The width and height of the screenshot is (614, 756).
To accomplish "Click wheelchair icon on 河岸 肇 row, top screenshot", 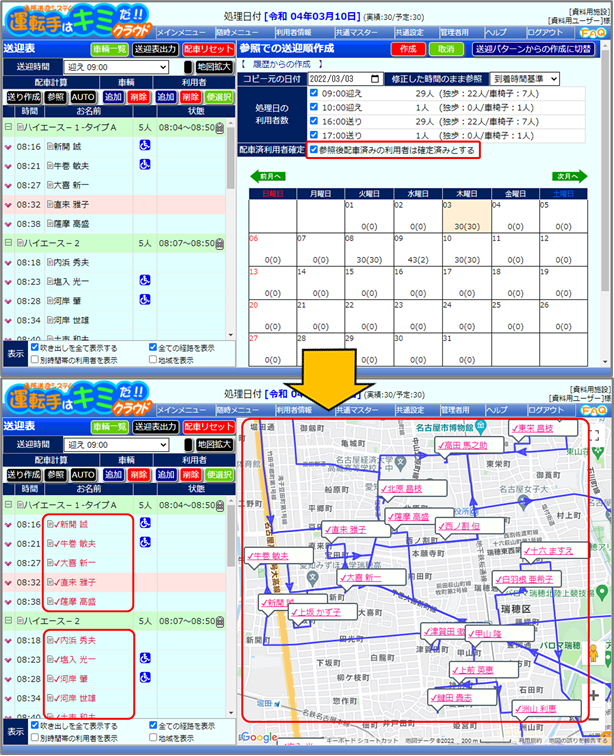I will pos(145,299).
